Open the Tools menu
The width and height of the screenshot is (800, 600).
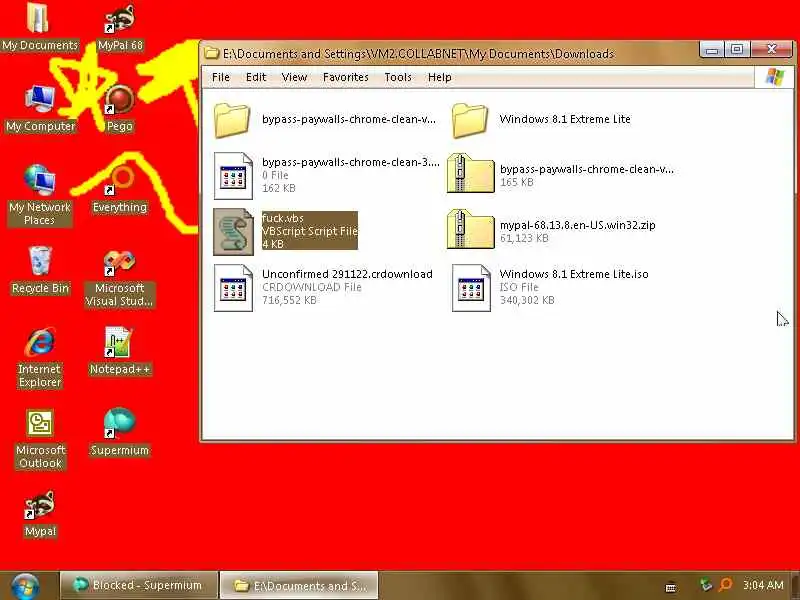pyautogui.click(x=398, y=77)
